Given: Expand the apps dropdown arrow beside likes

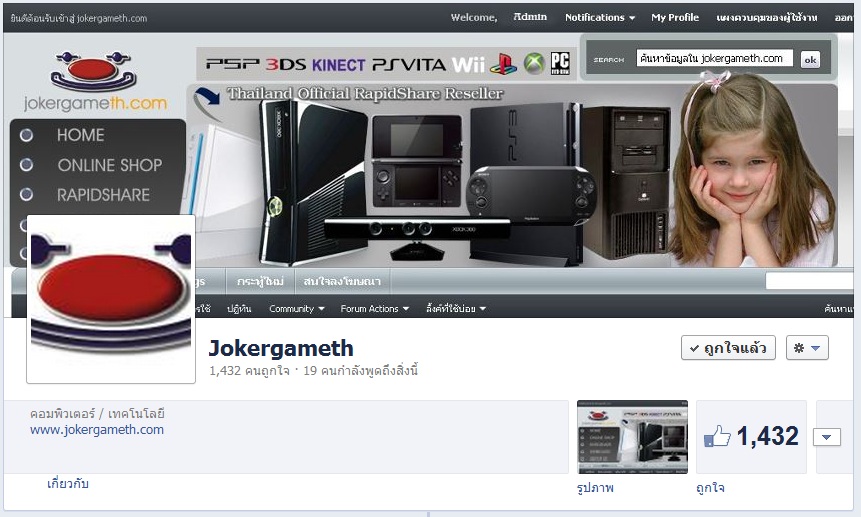Looking at the screenshot, I should [x=827, y=437].
